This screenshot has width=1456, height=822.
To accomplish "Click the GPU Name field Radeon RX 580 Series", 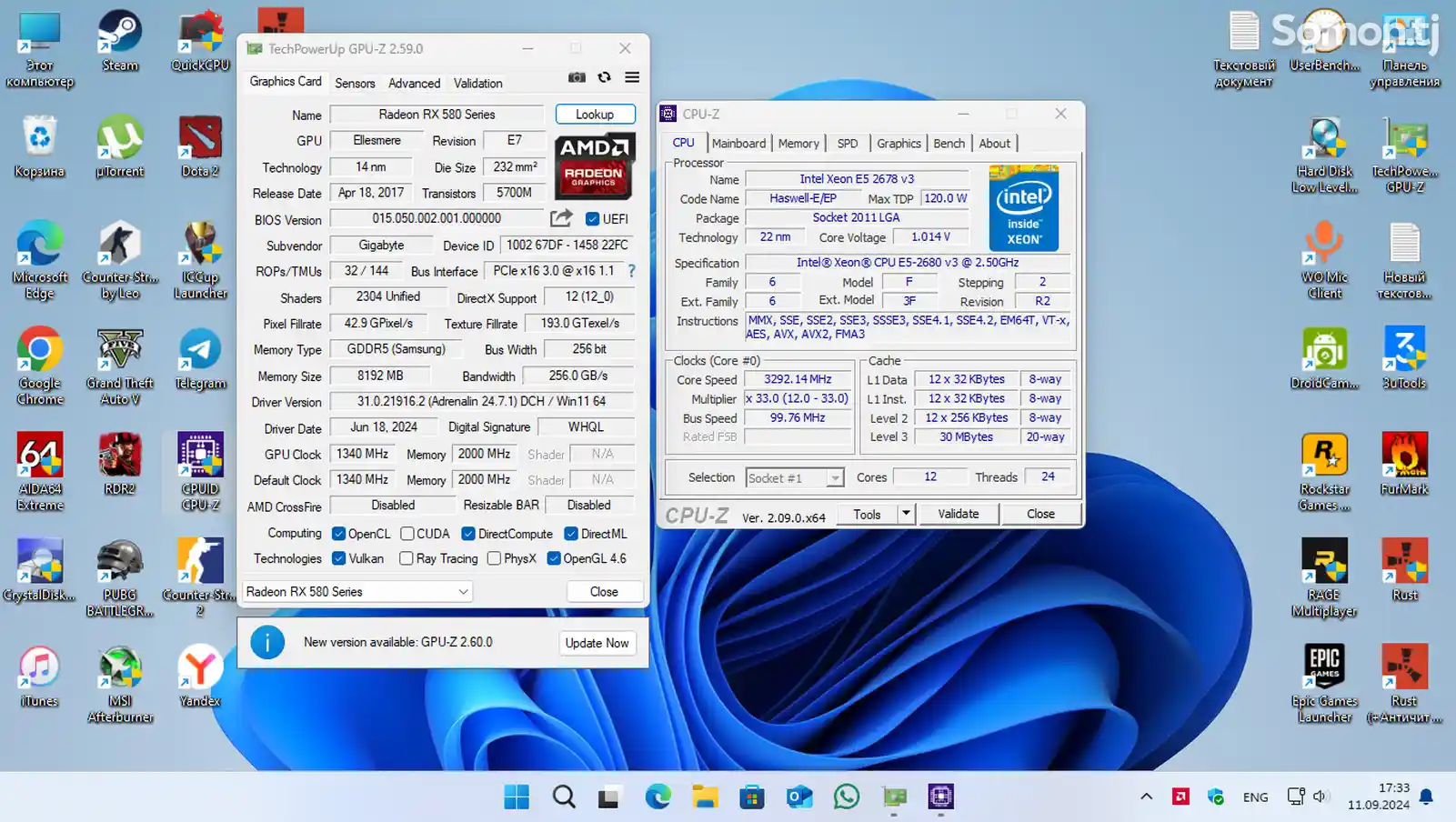I will [437, 115].
